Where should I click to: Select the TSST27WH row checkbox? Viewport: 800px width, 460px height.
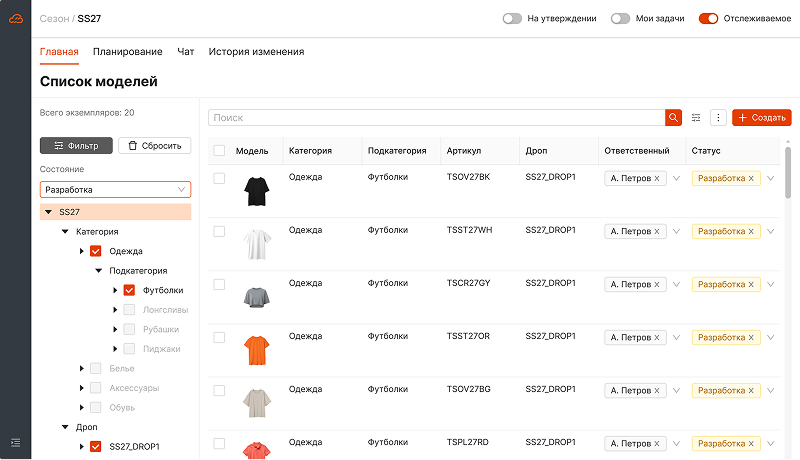pyautogui.click(x=219, y=232)
